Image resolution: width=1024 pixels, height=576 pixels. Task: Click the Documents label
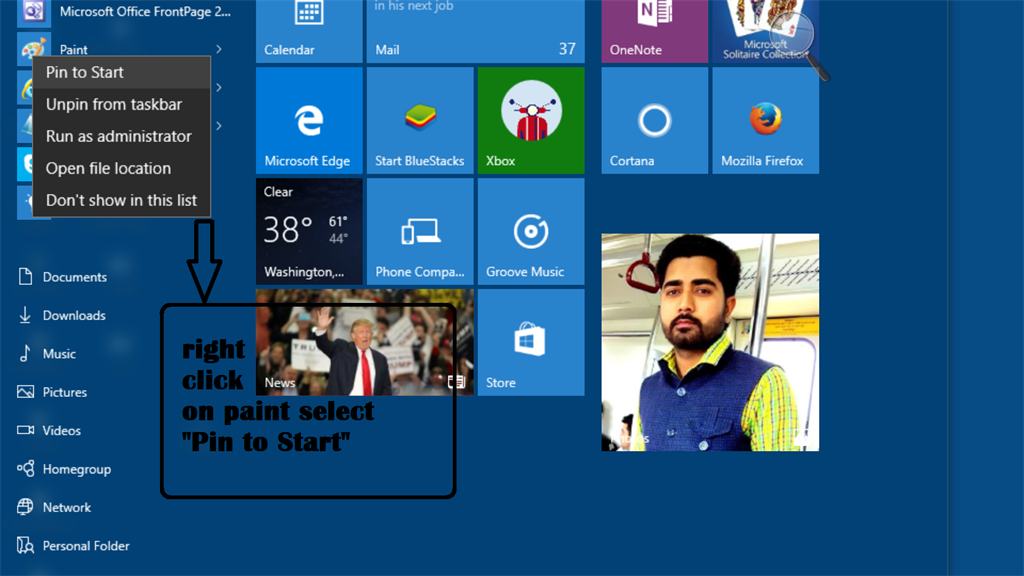(74, 277)
